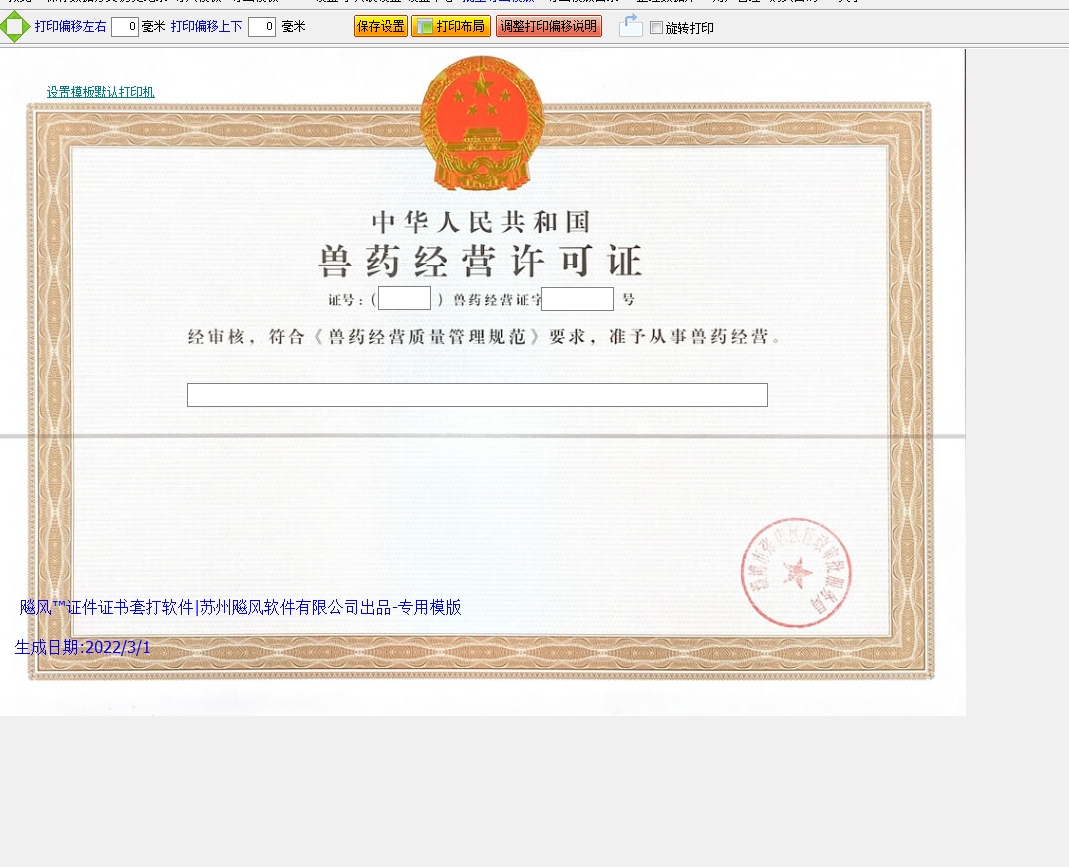Open the 调整打印偏移说明 instructions
The image size is (1069, 867).
tap(548, 27)
